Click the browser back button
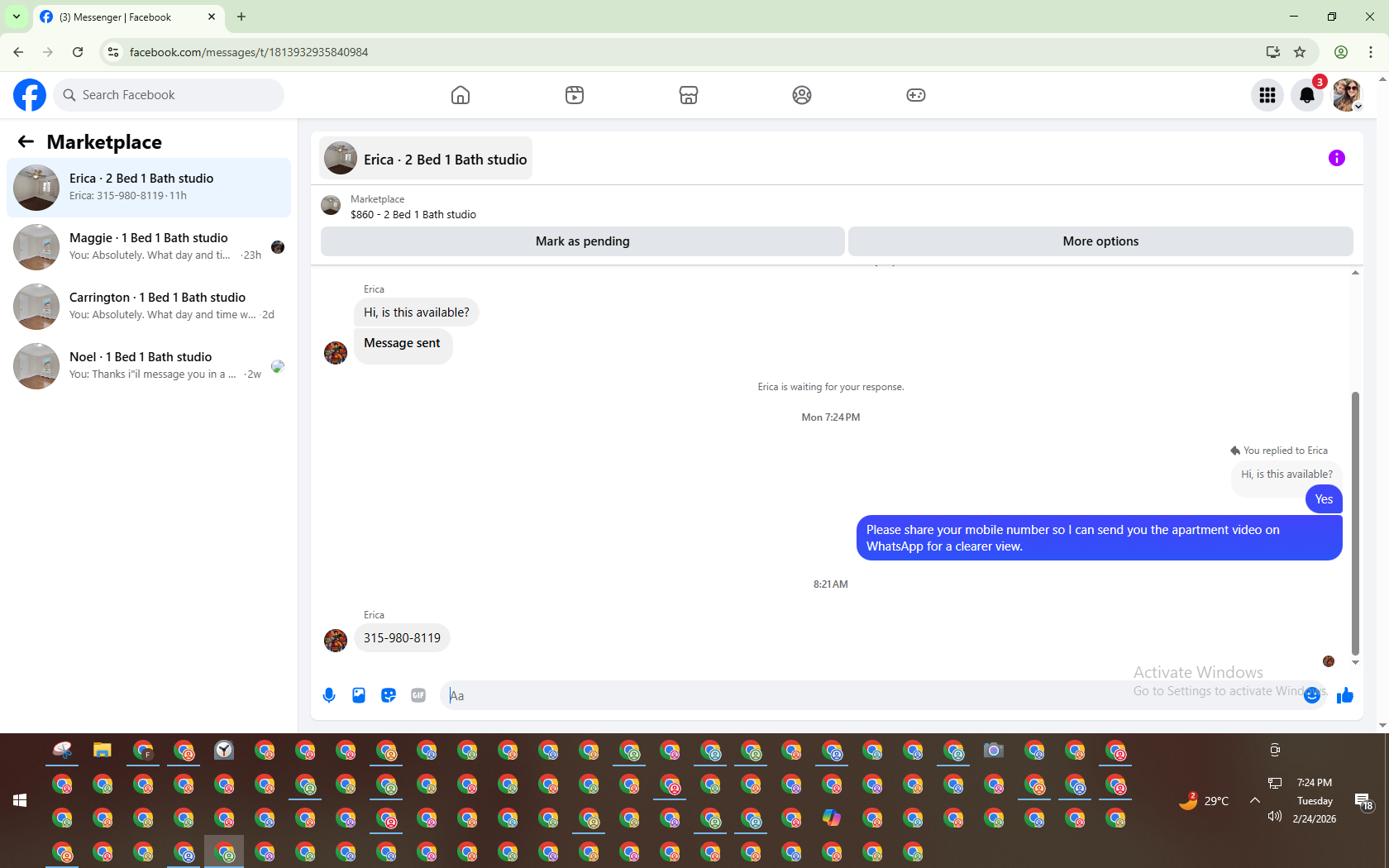Viewport: 1389px width, 868px height. 18,52
